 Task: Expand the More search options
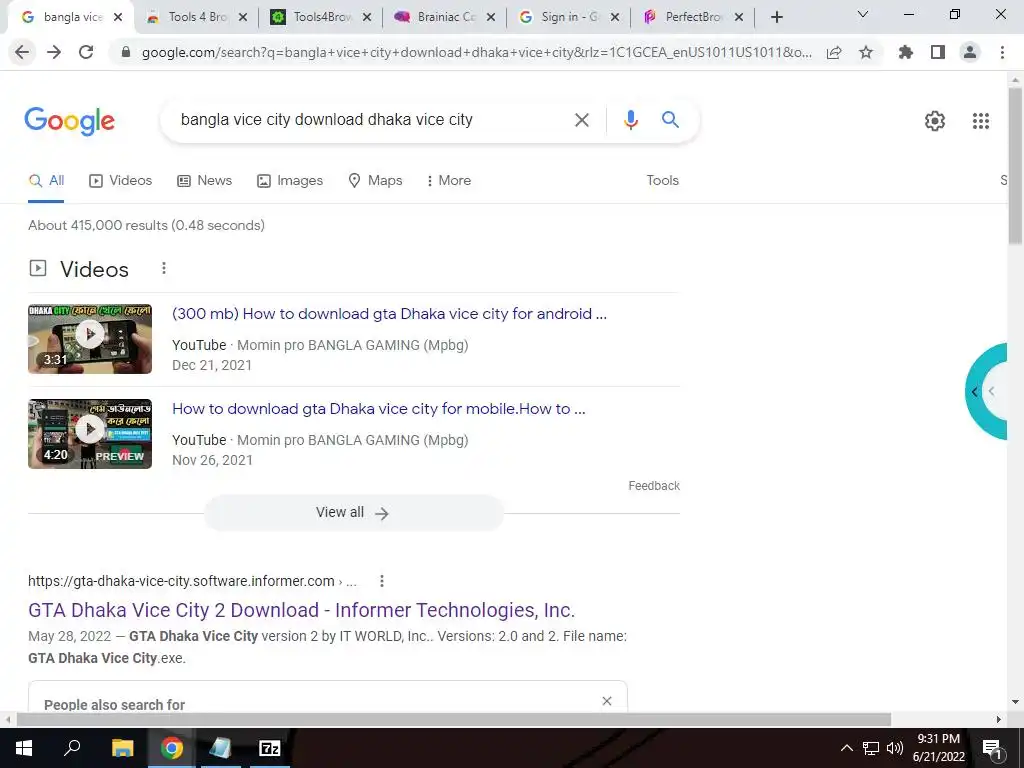(x=448, y=181)
